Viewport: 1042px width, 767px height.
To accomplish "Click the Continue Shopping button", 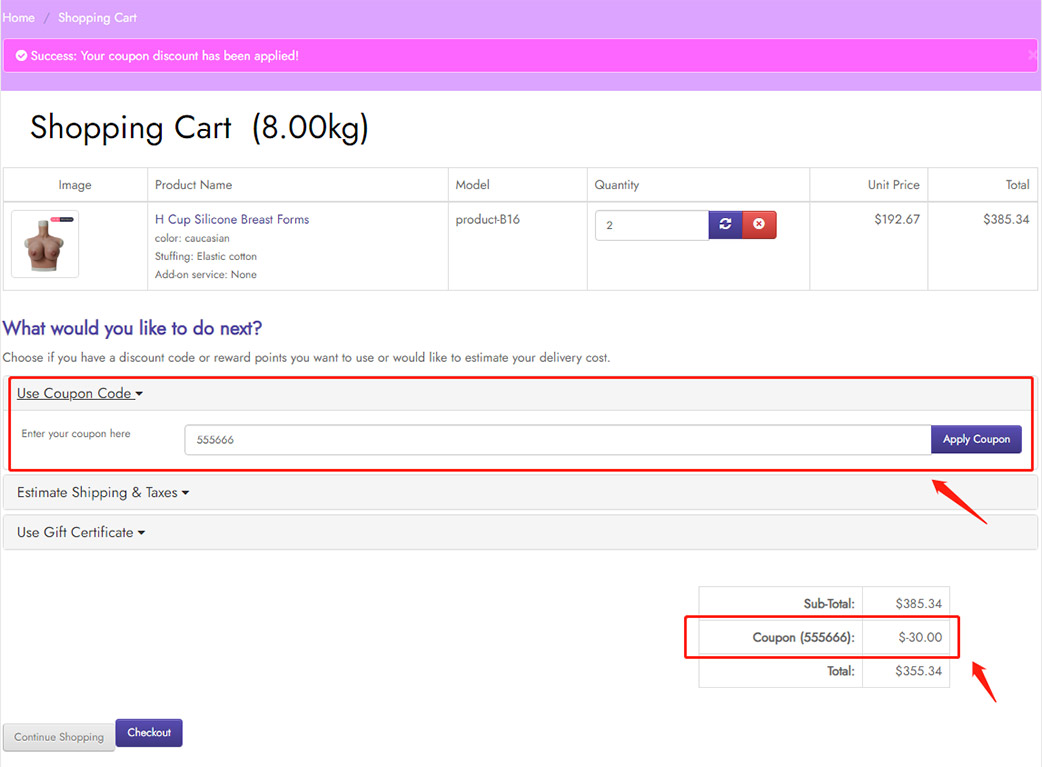I will pyautogui.click(x=59, y=737).
